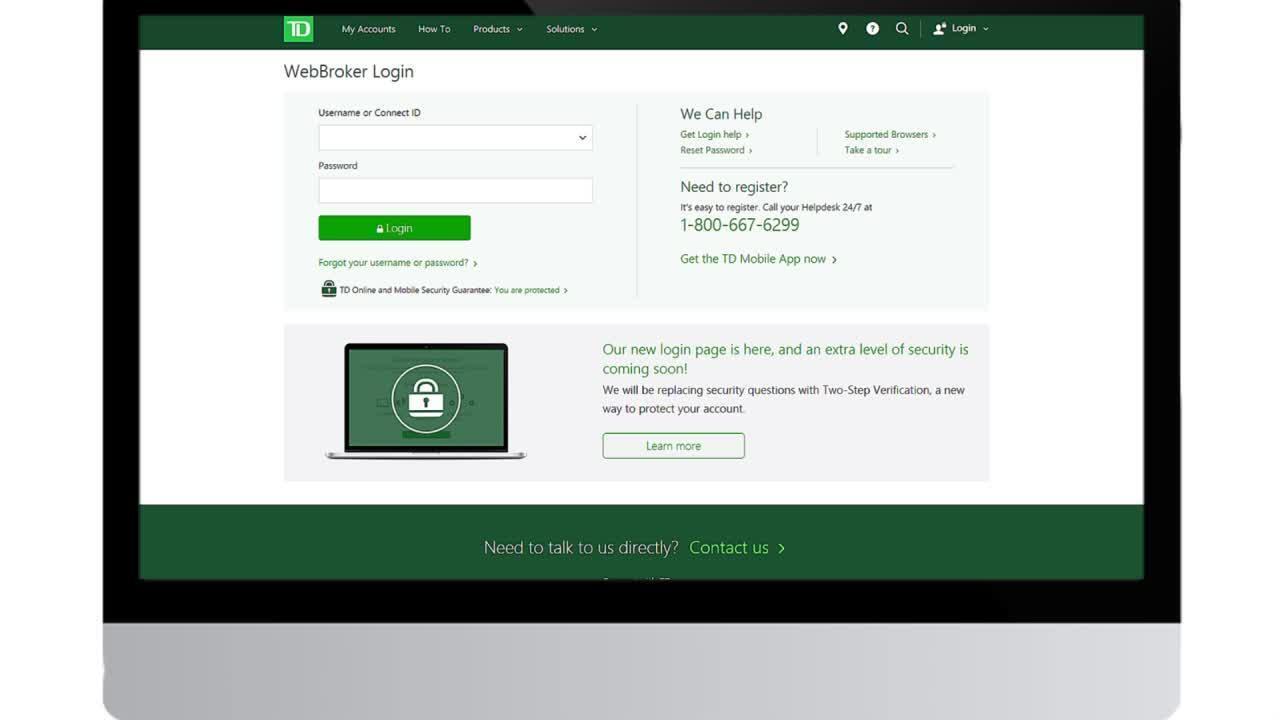
Task: Expand the Solutions menu
Action: point(571,29)
